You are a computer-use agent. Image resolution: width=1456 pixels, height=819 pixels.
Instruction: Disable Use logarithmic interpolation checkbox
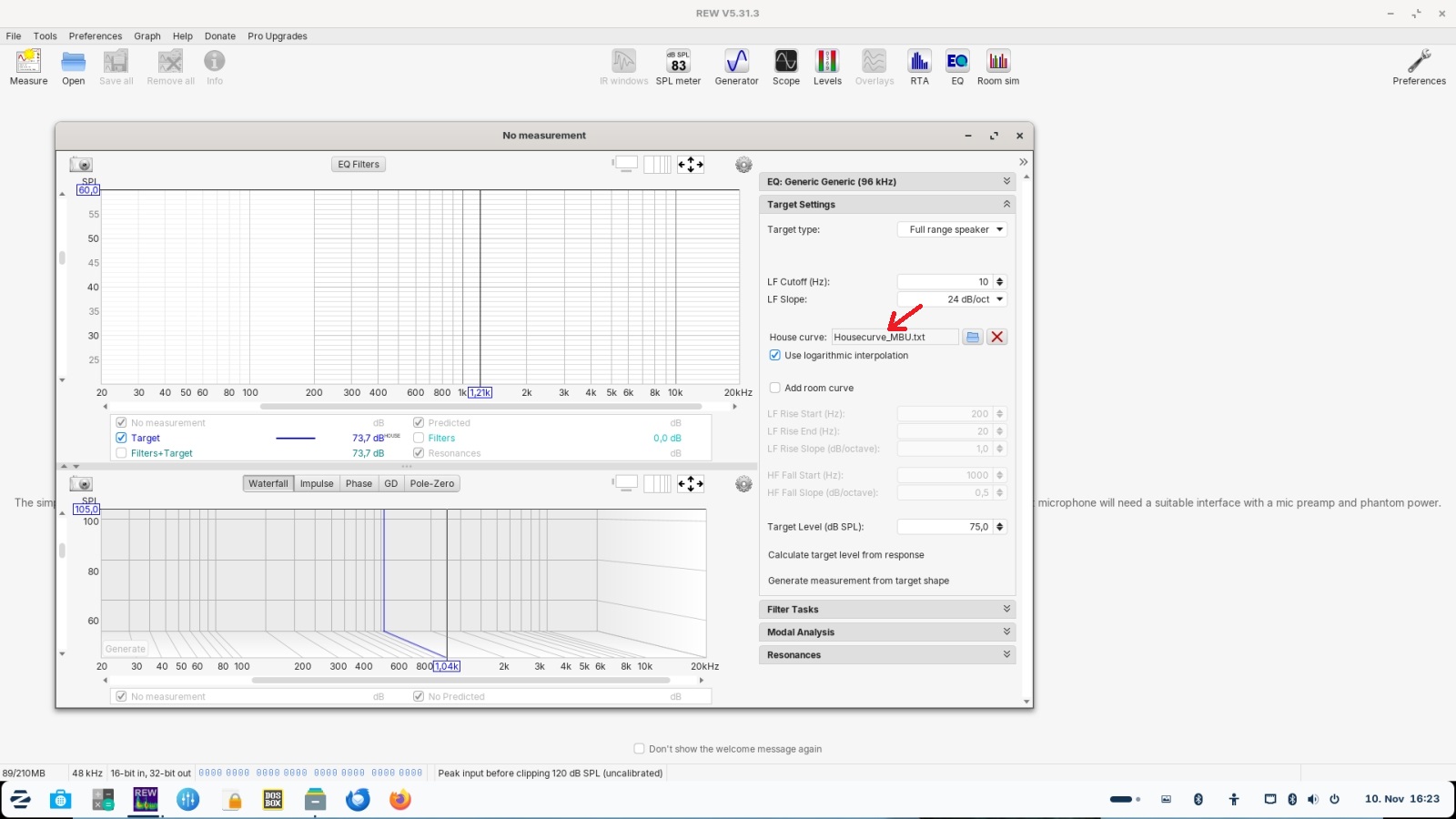[x=775, y=356]
